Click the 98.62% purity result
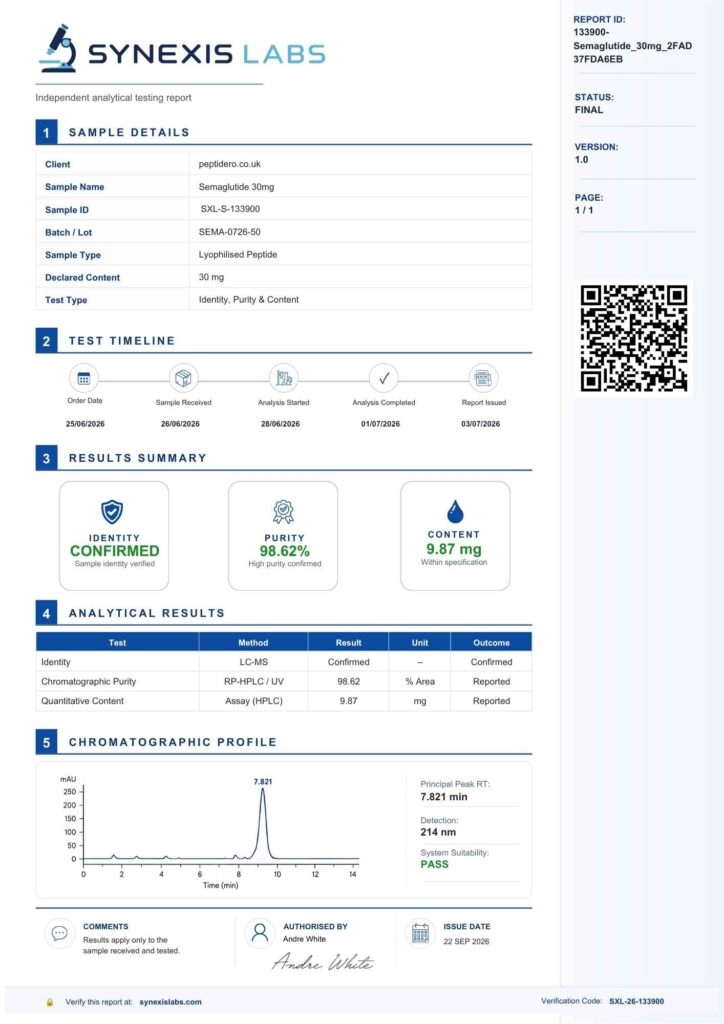This screenshot has width=724, height=1024. [x=285, y=551]
